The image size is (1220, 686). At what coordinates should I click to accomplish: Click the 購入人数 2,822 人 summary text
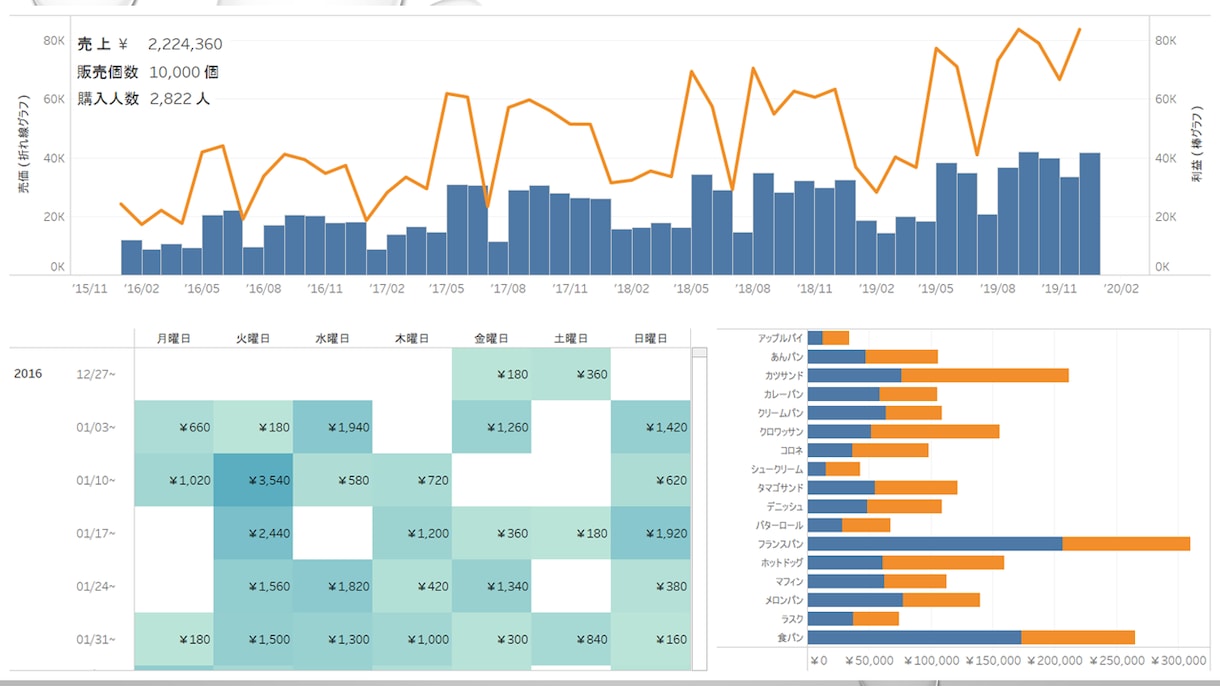[x=144, y=99]
